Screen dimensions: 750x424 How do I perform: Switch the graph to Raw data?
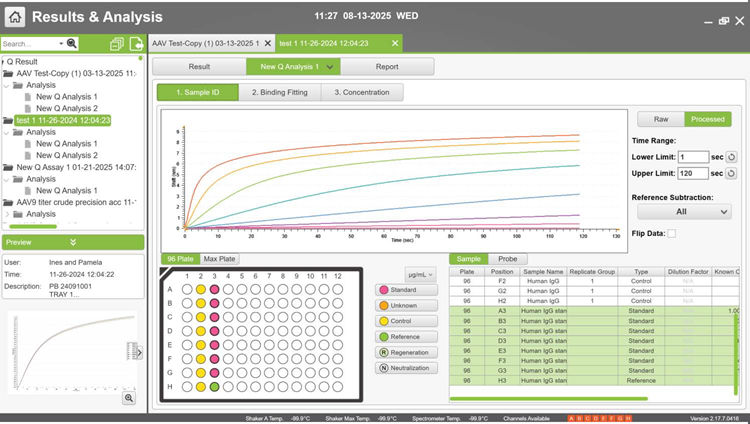(660, 119)
